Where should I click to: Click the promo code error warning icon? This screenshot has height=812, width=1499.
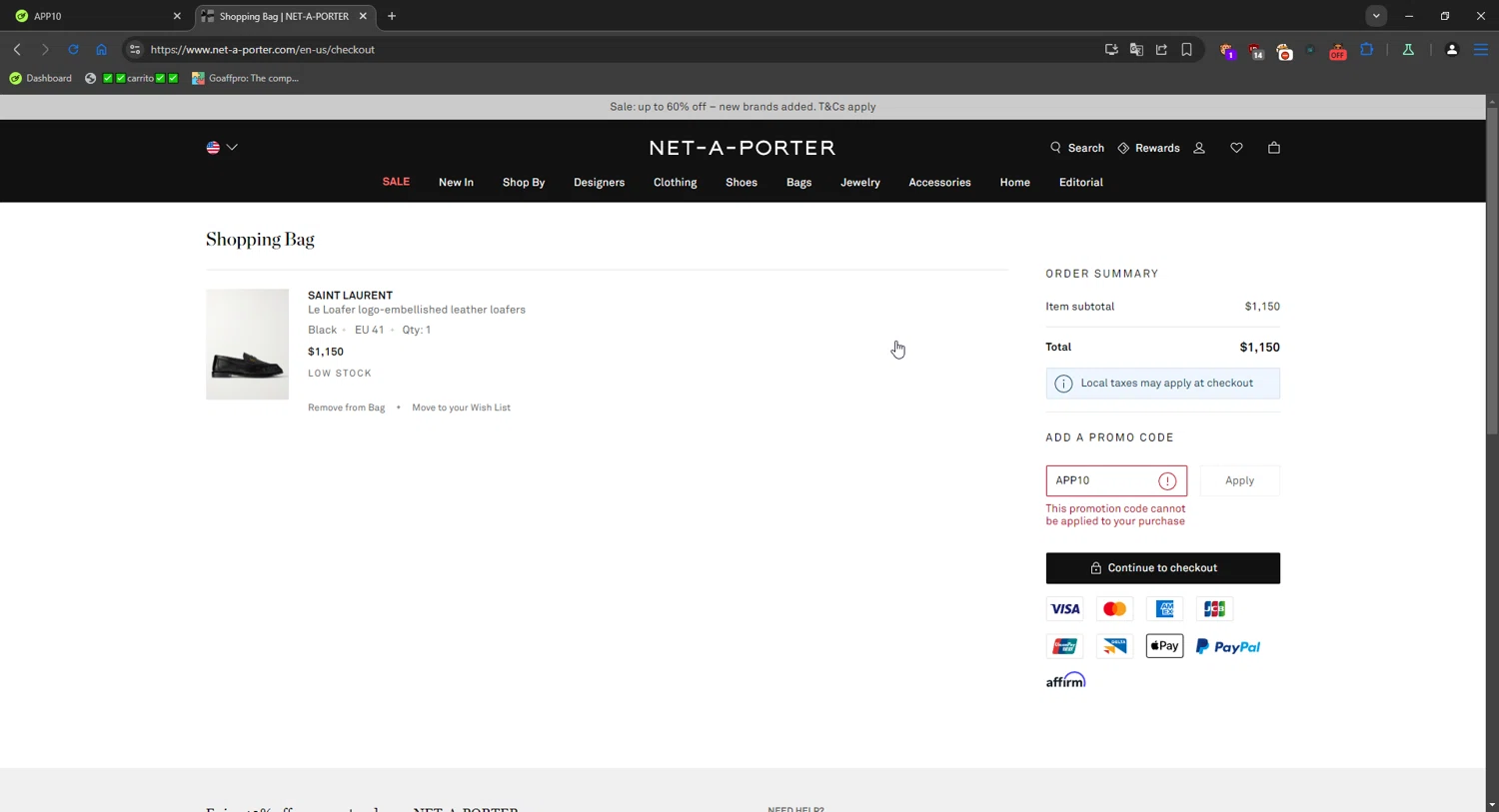click(1167, 481)
